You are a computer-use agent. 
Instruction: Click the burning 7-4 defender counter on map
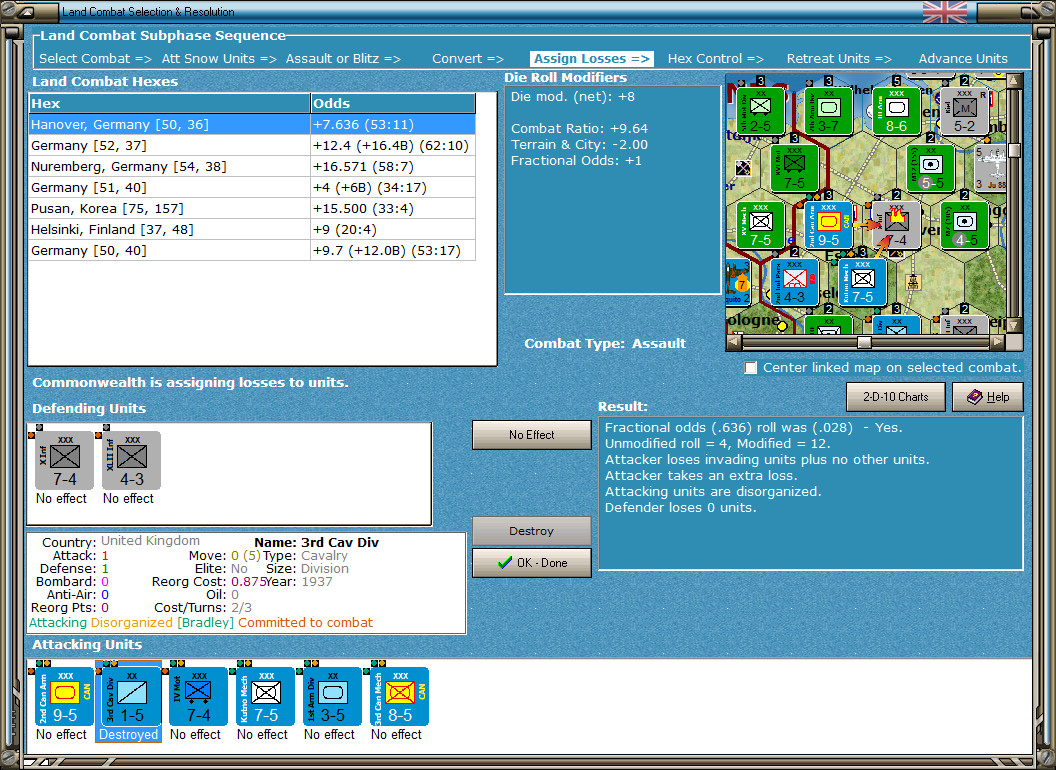pos(896,224)
